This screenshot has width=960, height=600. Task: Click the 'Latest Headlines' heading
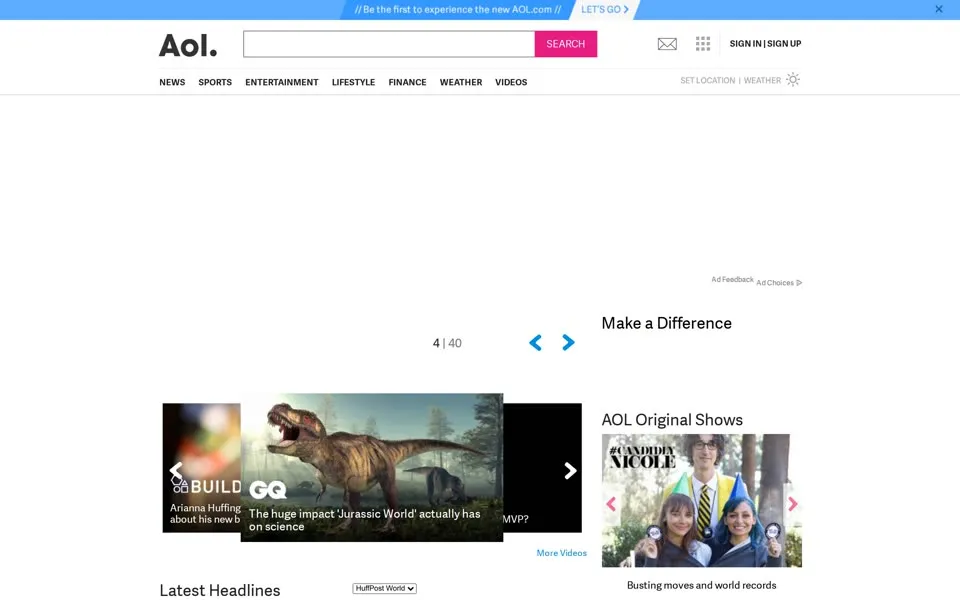coord(220,590)
